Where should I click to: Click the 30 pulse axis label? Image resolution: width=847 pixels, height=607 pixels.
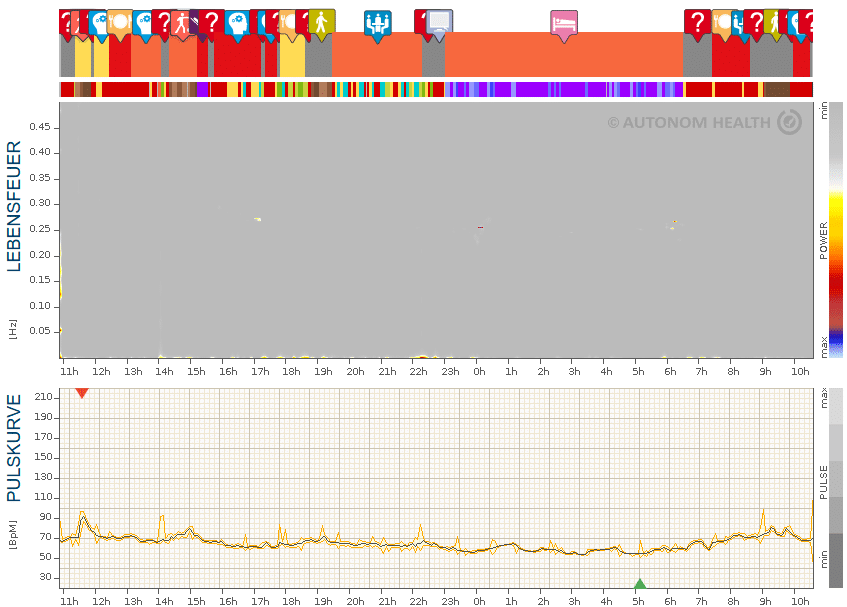click(x=46, y=577)
